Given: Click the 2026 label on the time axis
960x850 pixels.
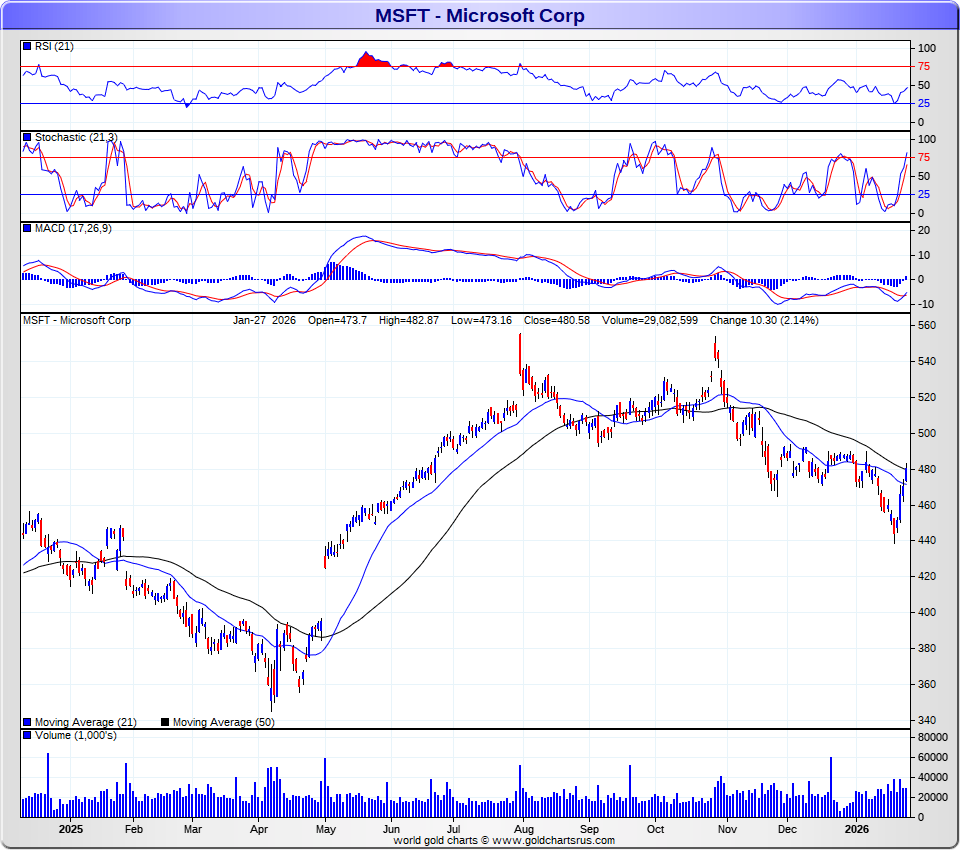Looking at the screenshot, I should click(x=857, y=829).
